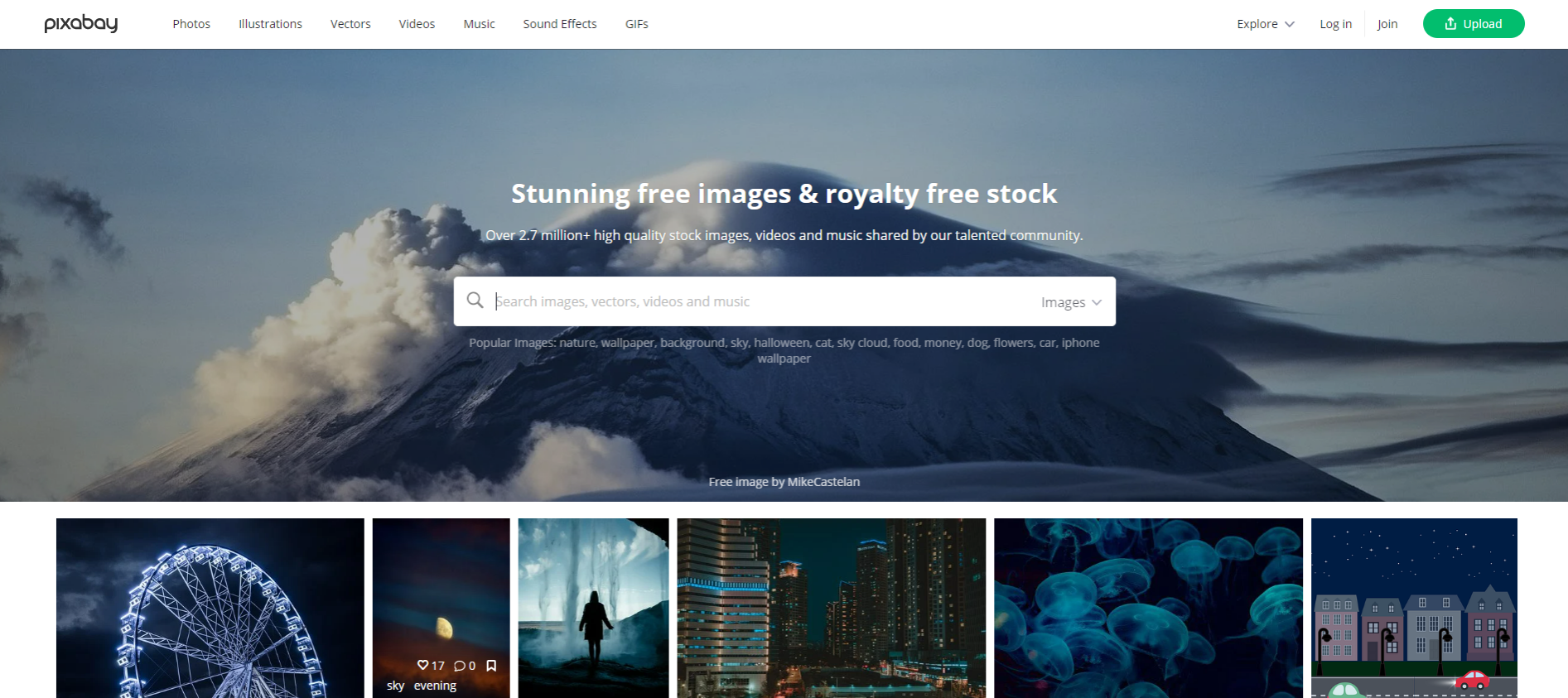
Task: Focus the search images input field
Action: pos(762,301)
